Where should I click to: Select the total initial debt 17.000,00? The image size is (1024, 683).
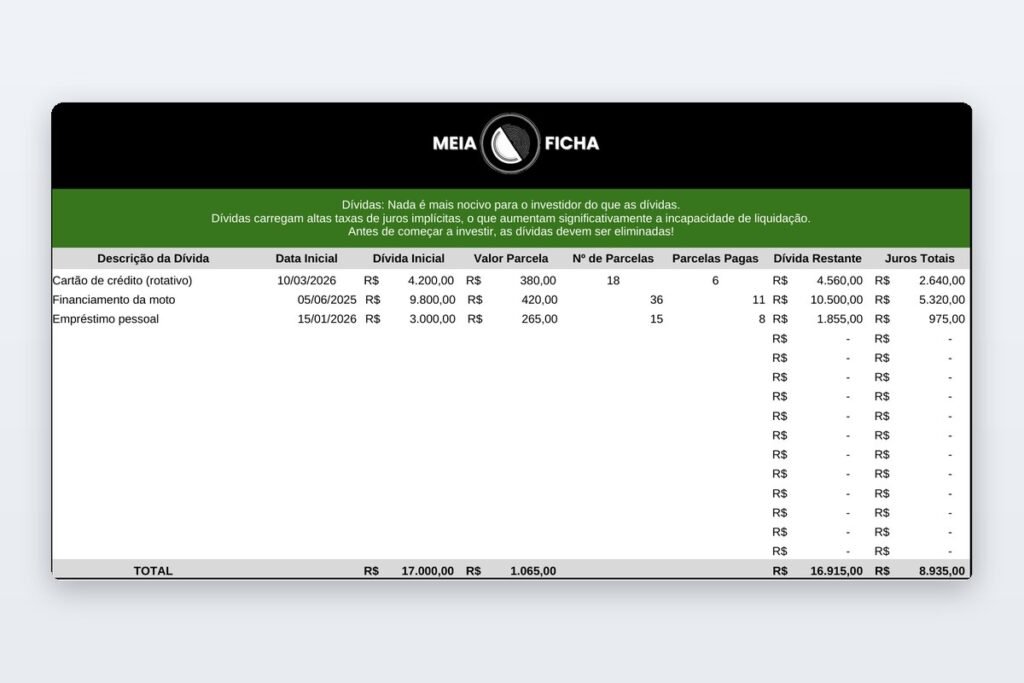pyautogui.click(x=427, y=571)
